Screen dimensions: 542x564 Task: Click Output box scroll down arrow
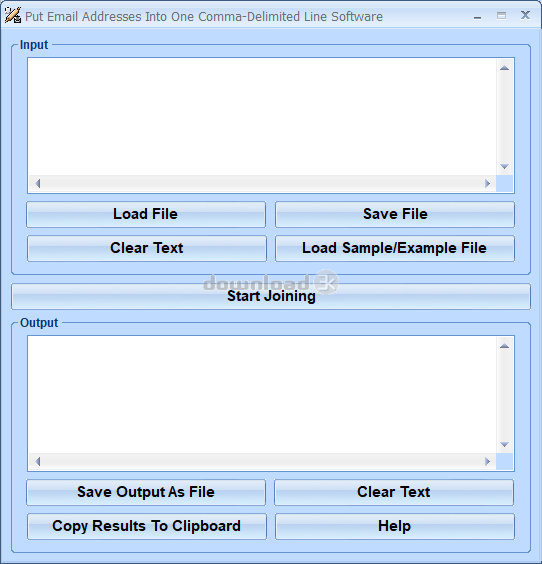point(504,445)
